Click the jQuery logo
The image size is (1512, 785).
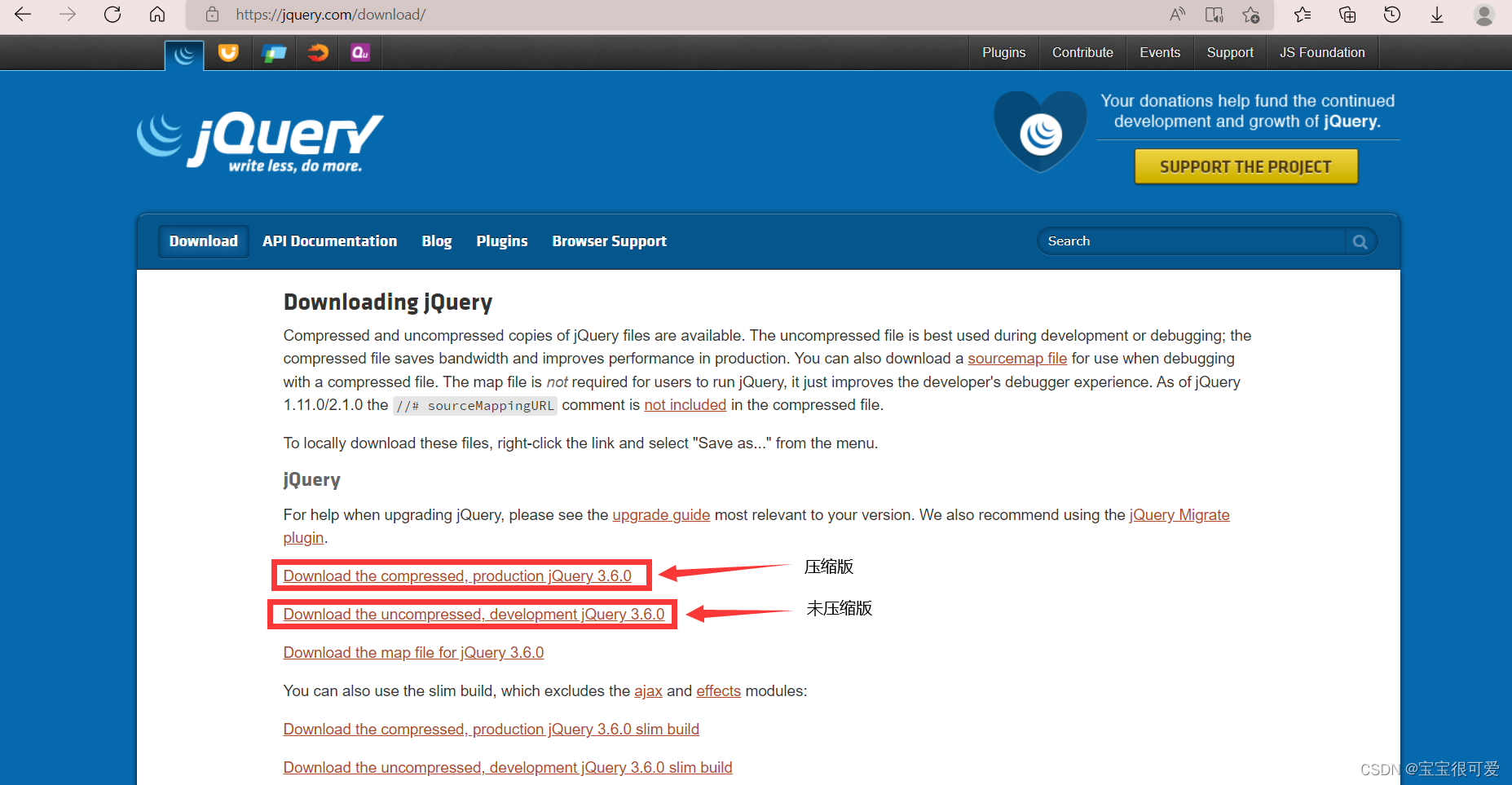point(261,142)
